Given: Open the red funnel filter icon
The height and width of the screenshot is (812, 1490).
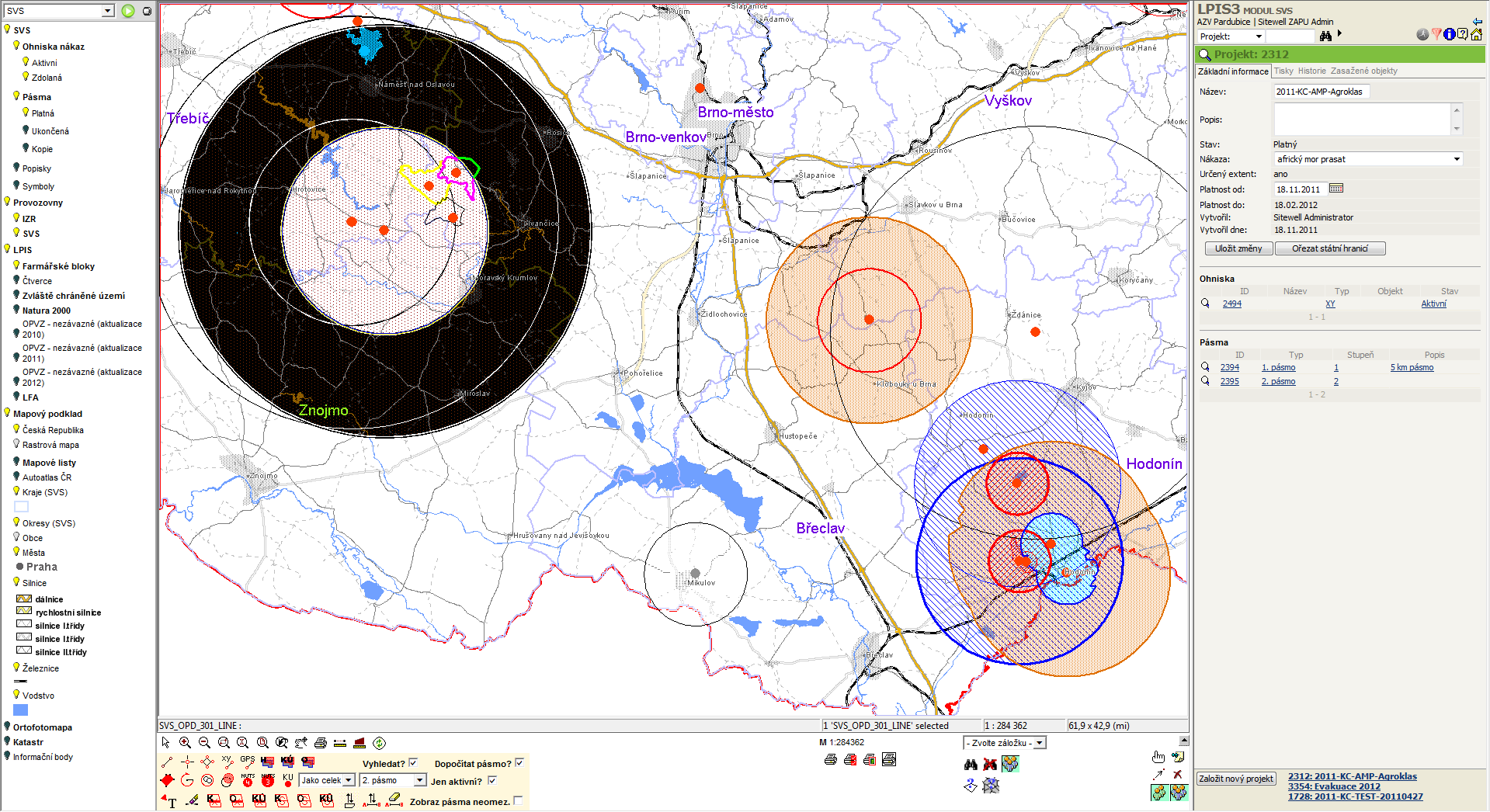Looking at the screenshot, I should pyautogui.click(x=1436, y=34).
